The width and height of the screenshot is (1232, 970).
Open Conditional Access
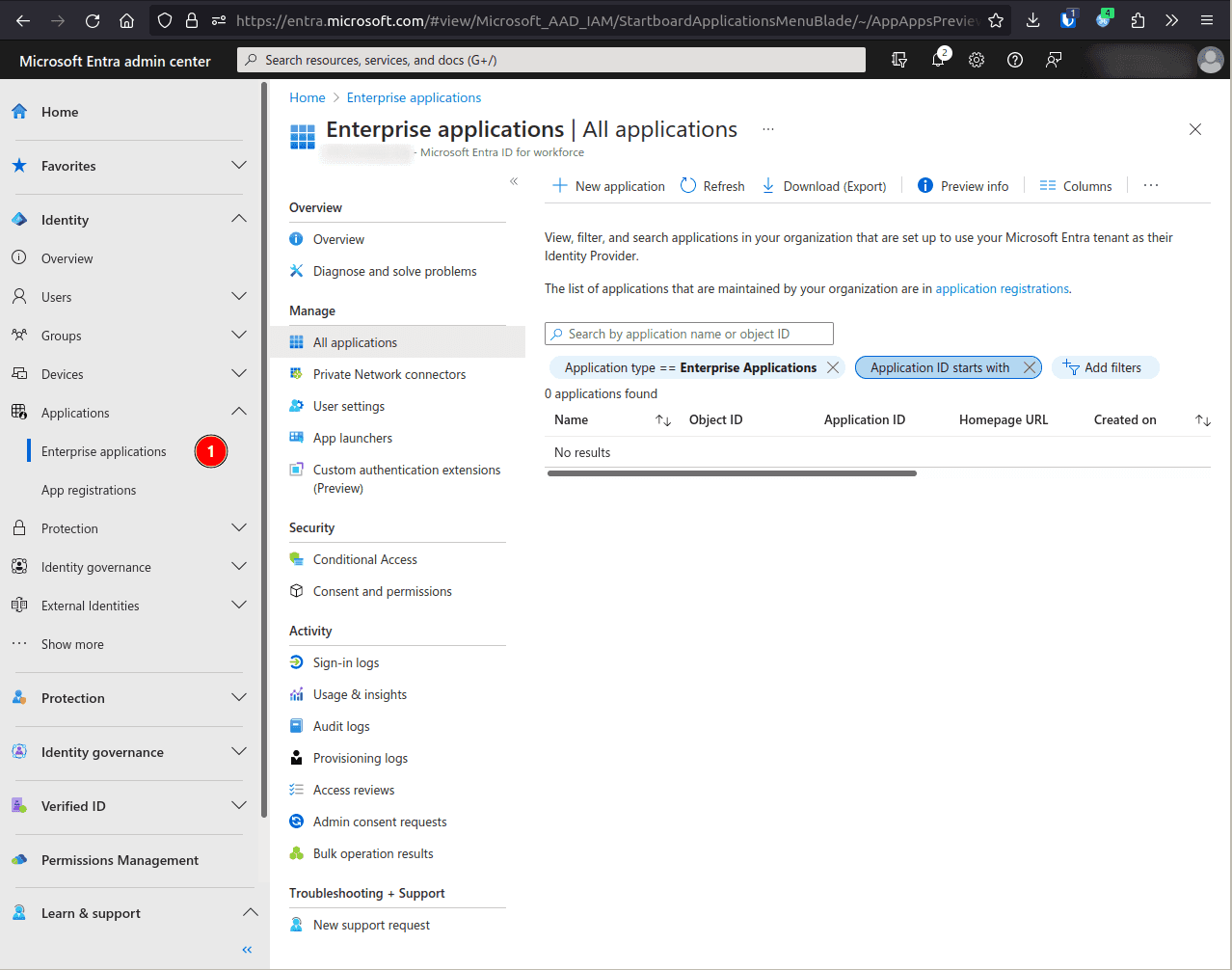point(365,559)
